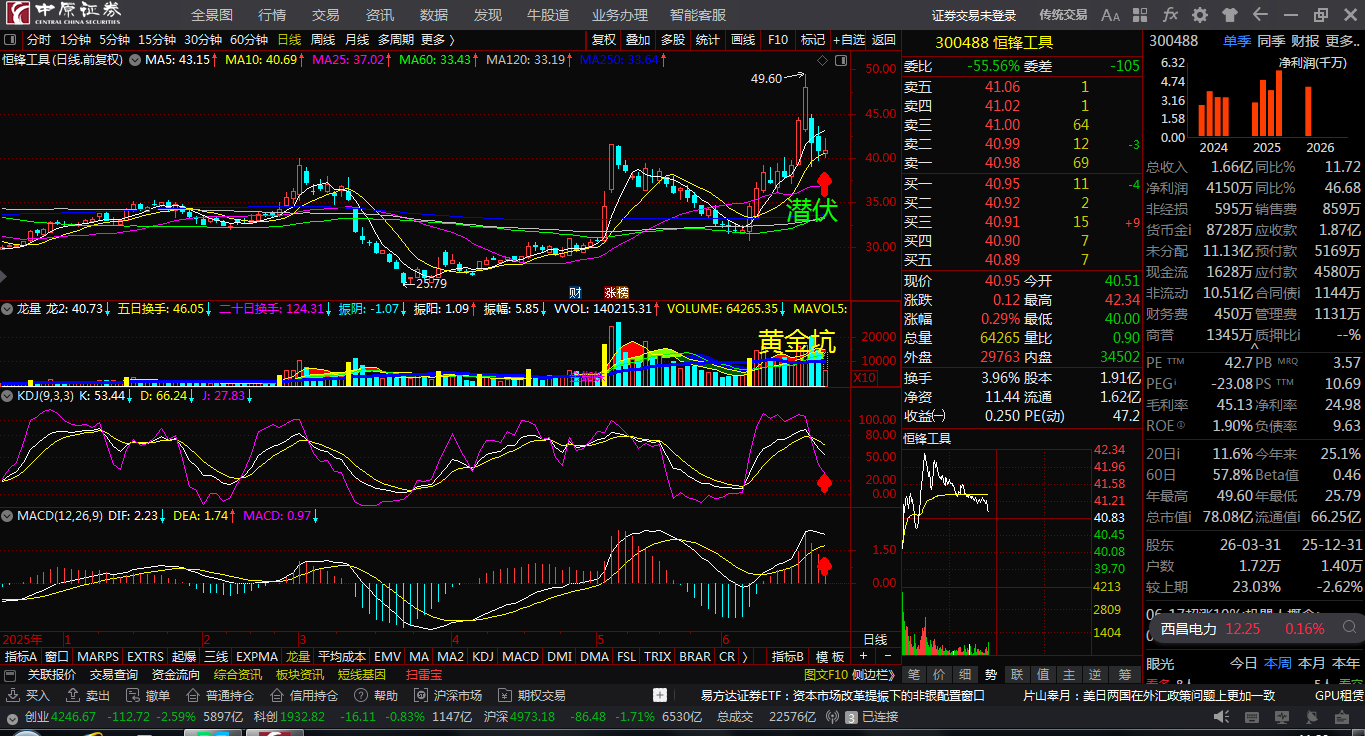Image resolution: width=1365 pixels, height=736 pixels.
Task: Expand the index bar arrow beside 创业
Action: 12,717
